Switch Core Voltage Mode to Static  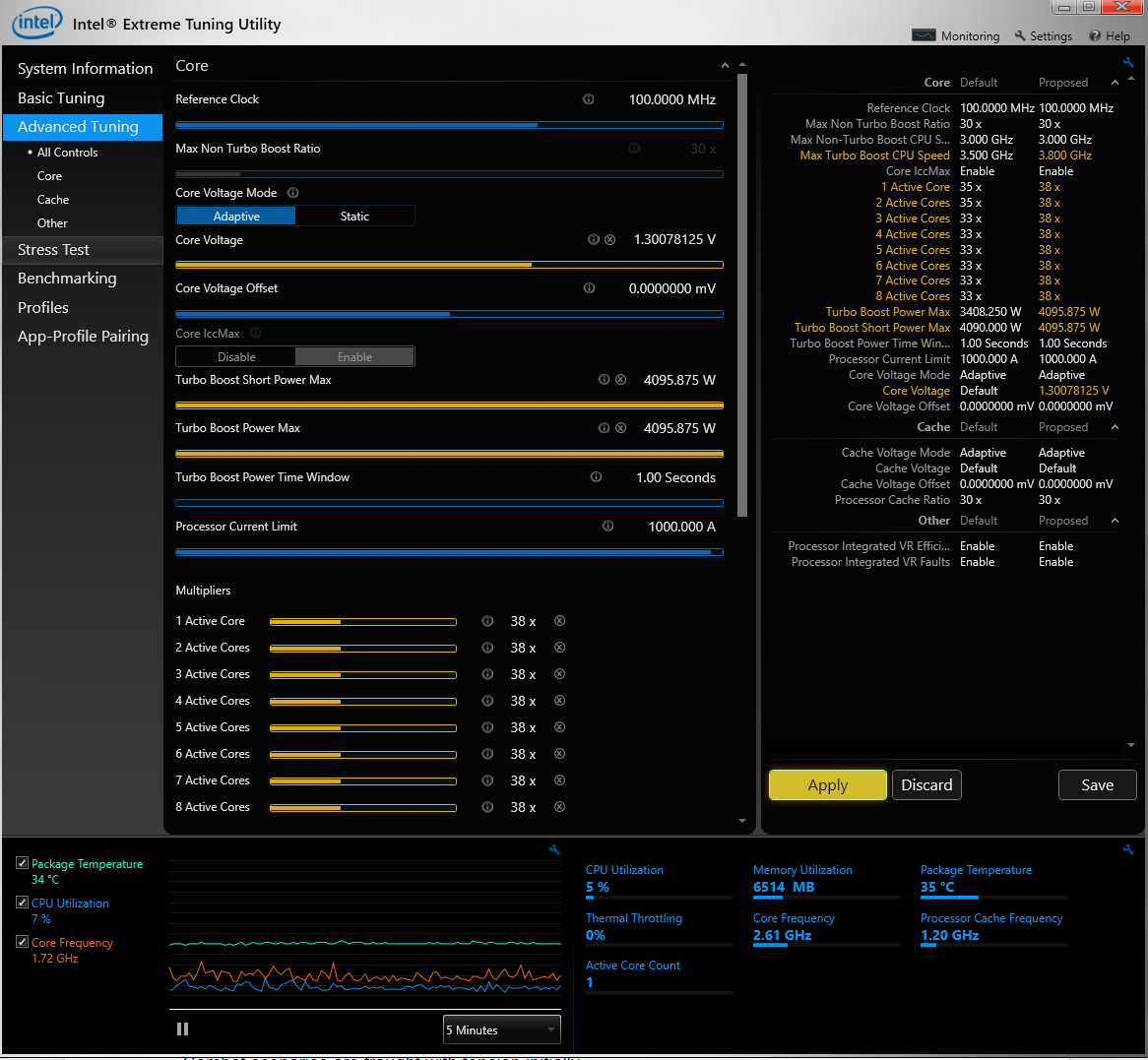354,215
